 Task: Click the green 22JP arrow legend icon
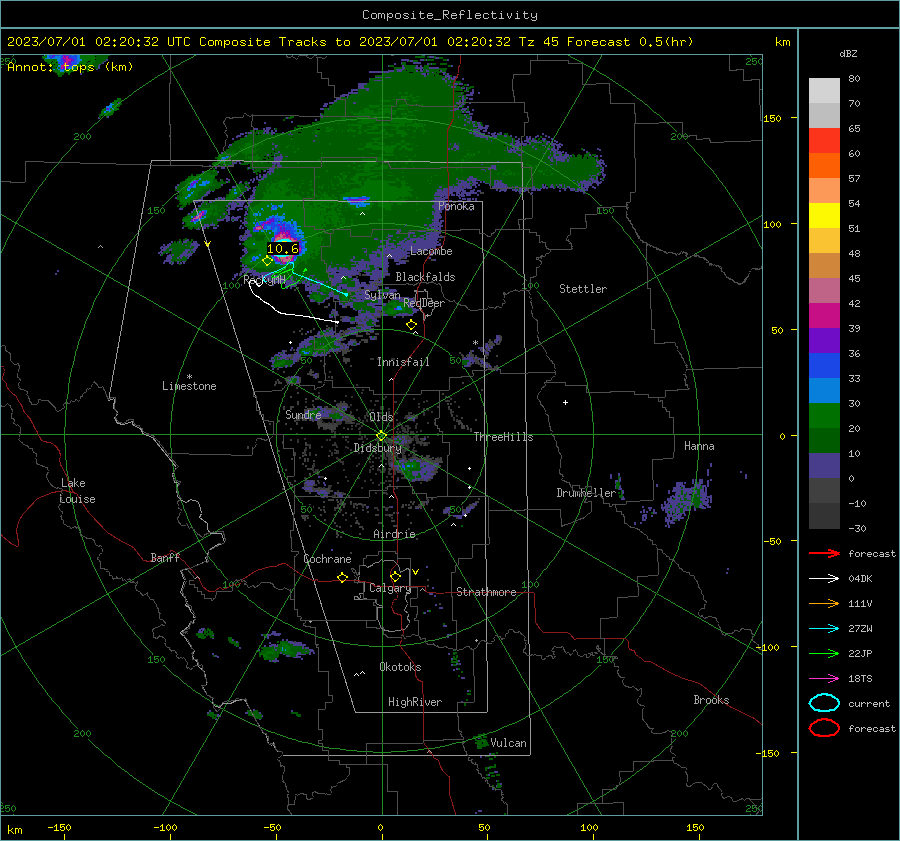click(824, 653)
